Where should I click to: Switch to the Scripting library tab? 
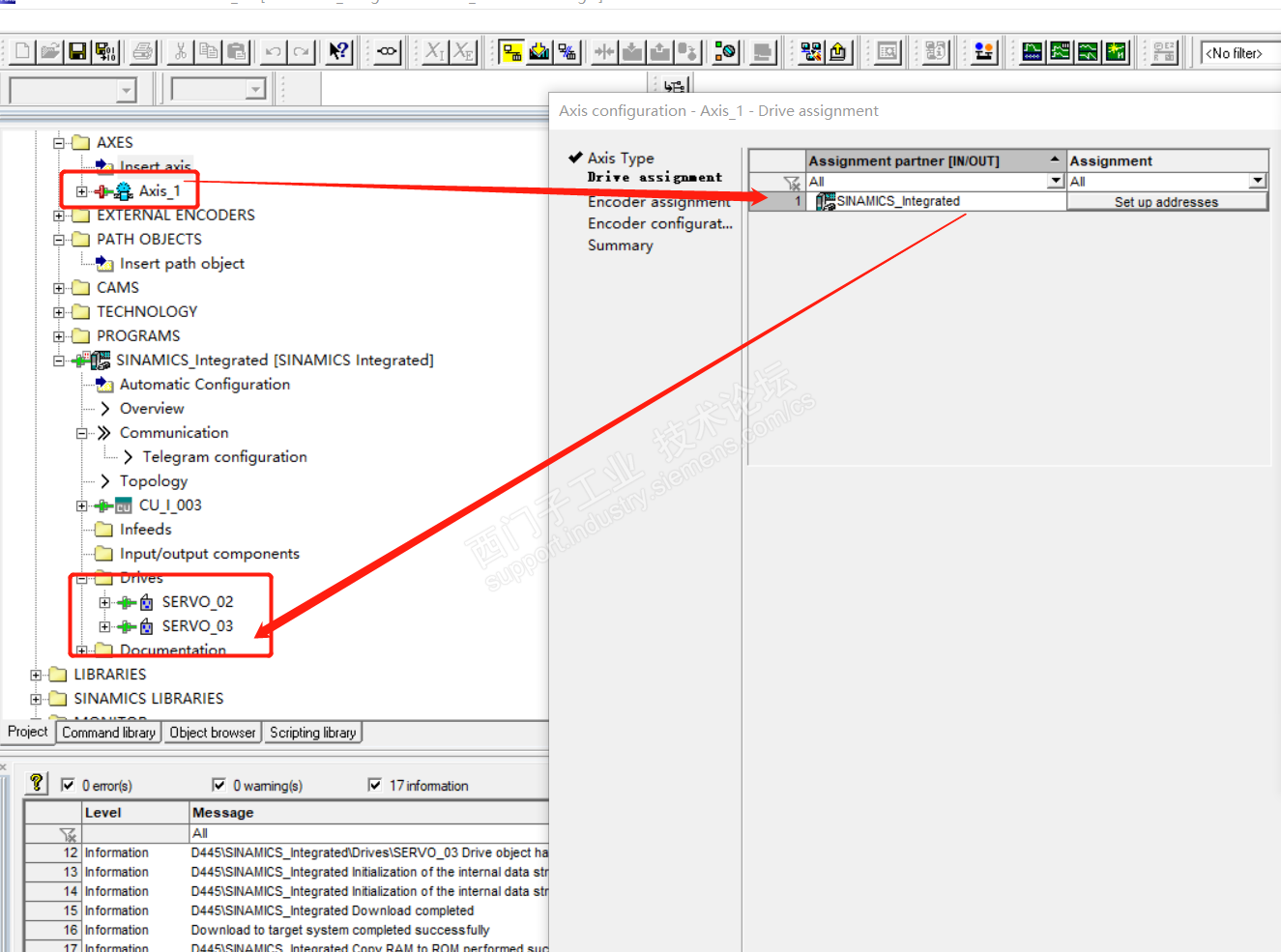[313, 733]
